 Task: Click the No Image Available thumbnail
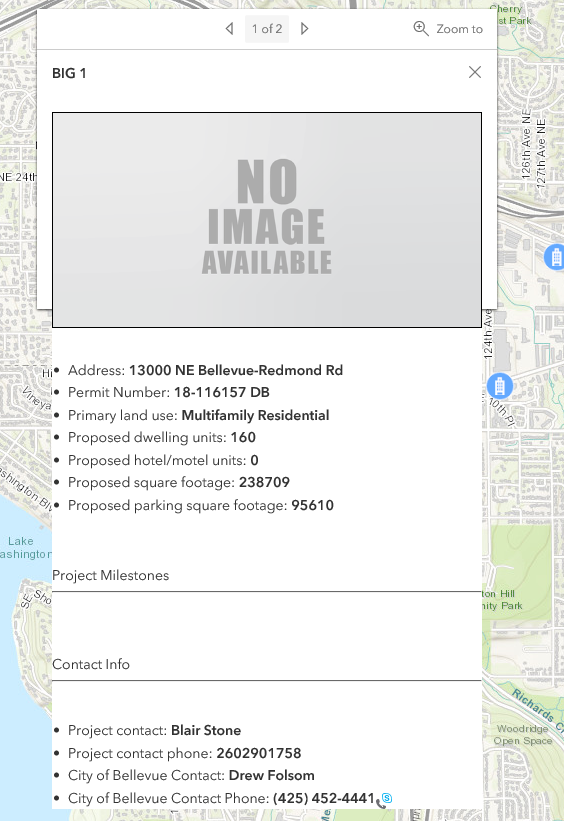[x=267, y=220]
